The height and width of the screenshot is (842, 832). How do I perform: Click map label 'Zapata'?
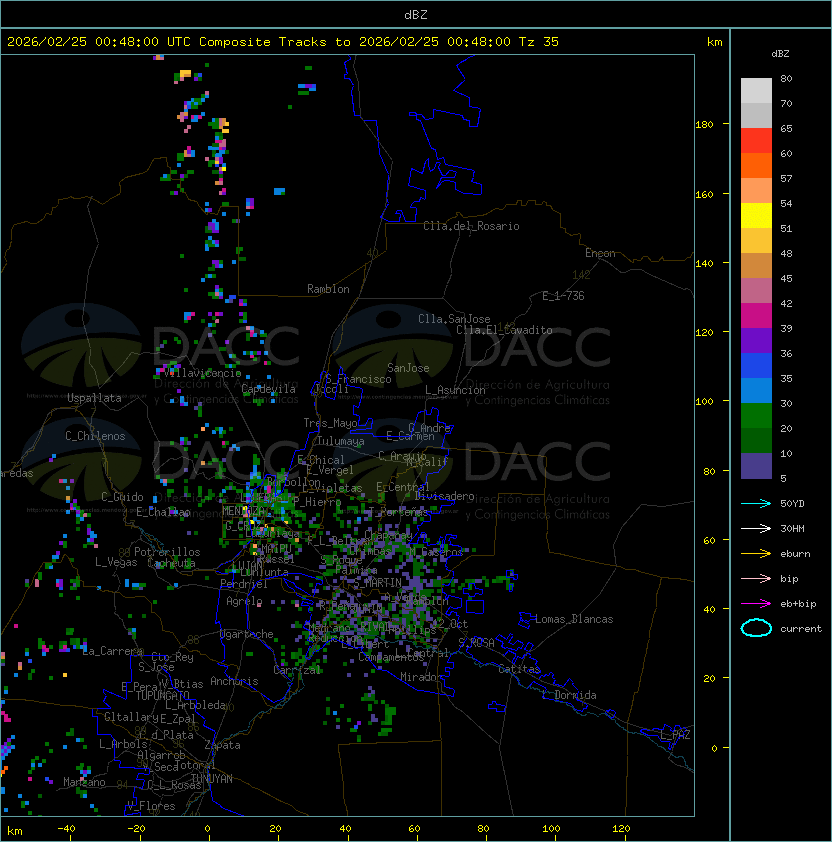click(x=222, y=745)
